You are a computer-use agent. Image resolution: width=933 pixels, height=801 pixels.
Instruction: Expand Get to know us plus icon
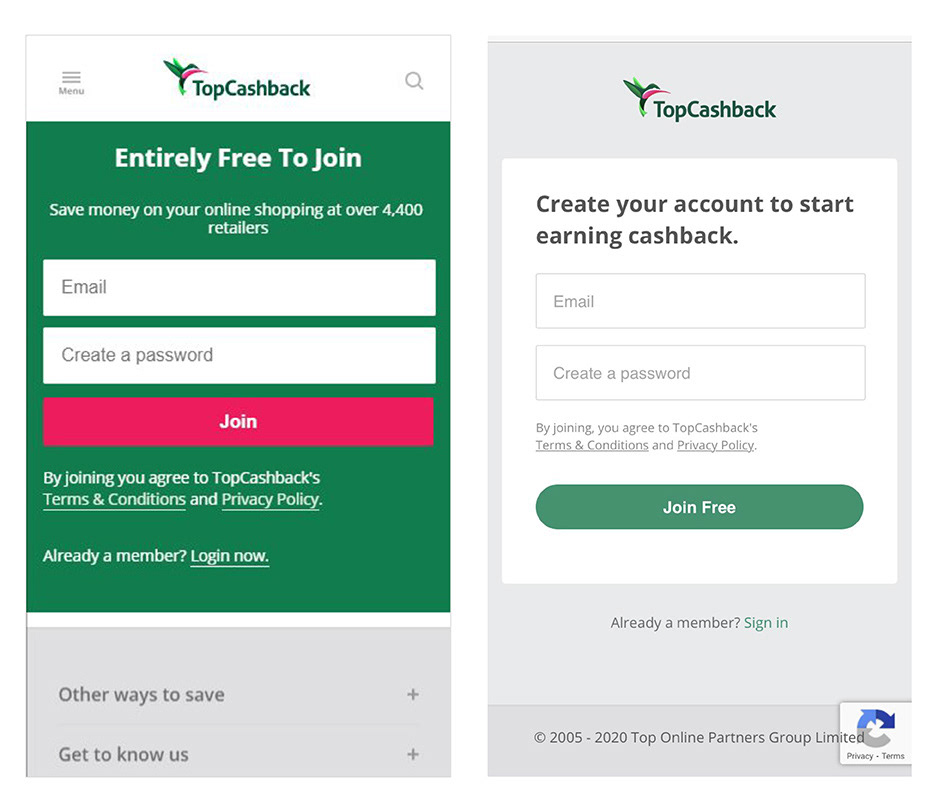413,754
